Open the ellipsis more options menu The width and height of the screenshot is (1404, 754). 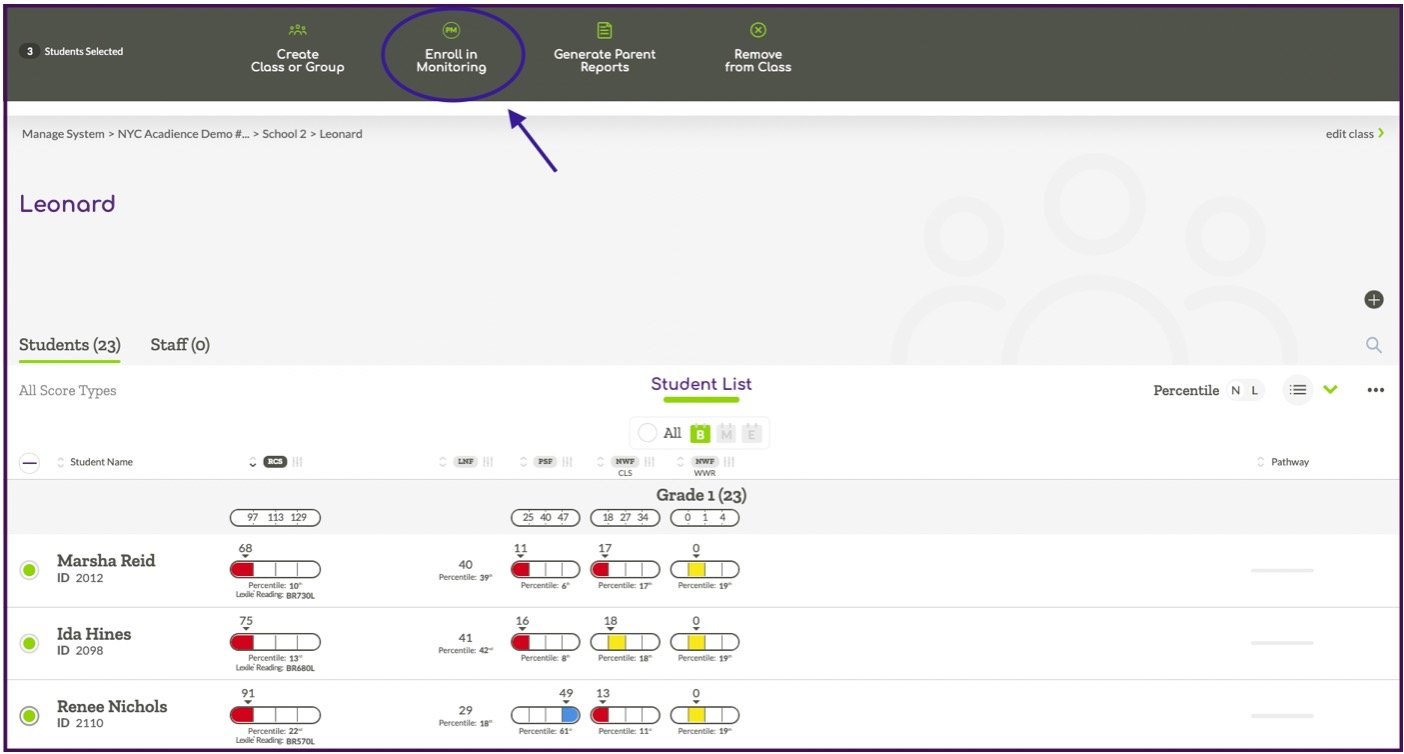coord(1375,390)
